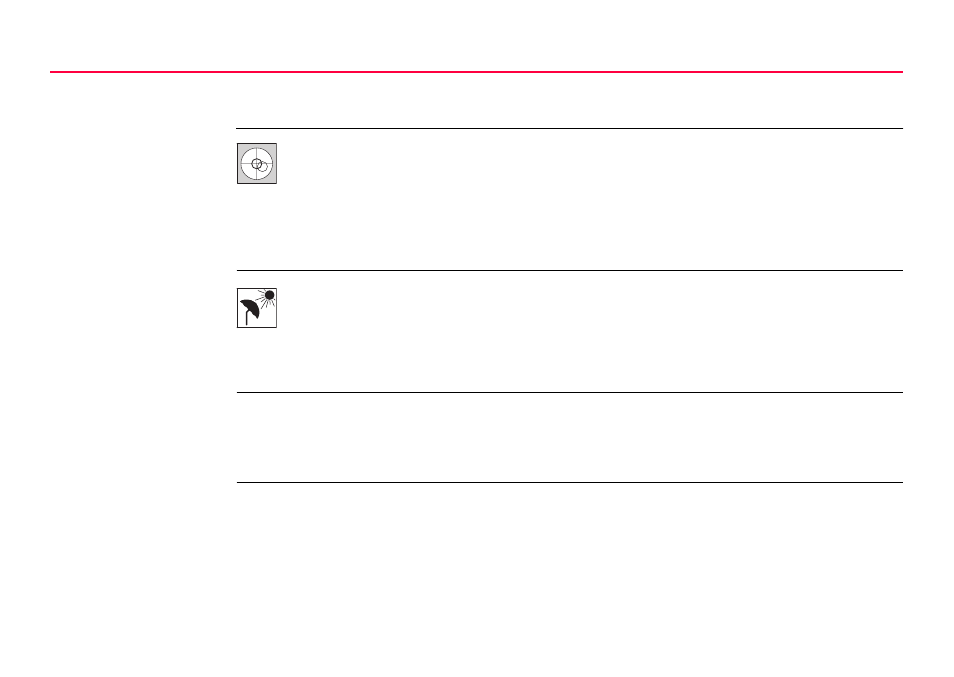Click the sun and umbrella icon

(257, 308)
